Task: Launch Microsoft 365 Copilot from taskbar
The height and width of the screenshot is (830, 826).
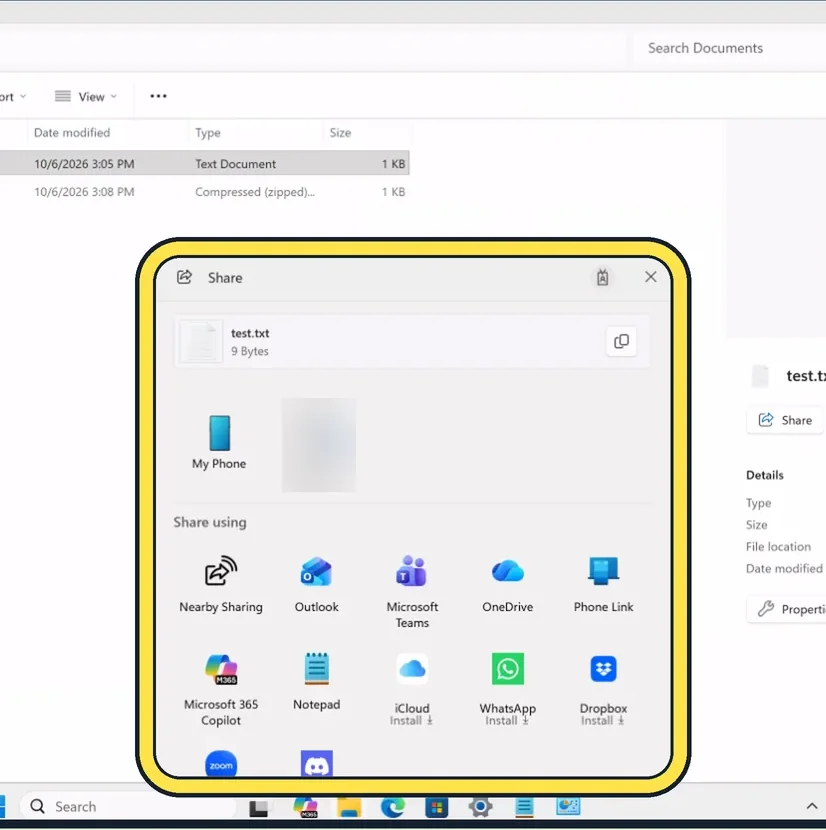Action: pyautogui.click(x=305, y=807)
